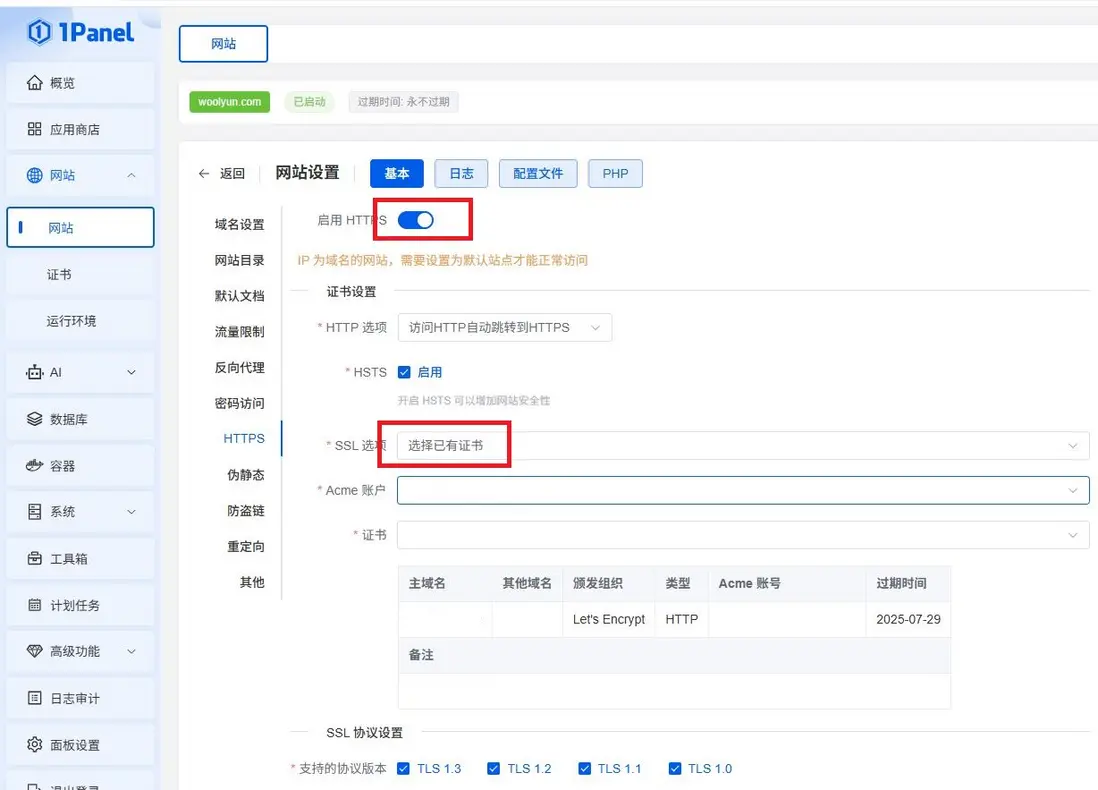
Task: Click the 证书 selection field
Action: 742,535
